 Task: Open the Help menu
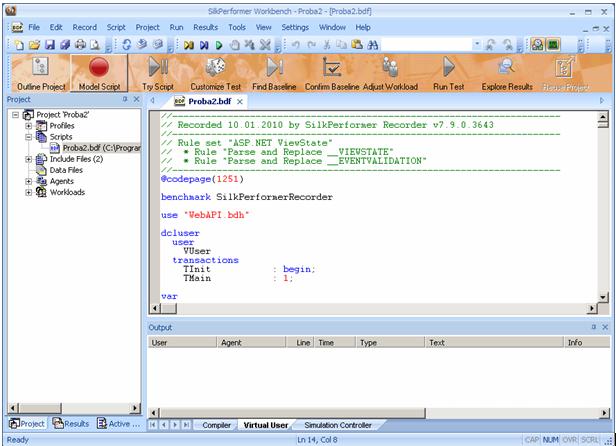point(363,28)
